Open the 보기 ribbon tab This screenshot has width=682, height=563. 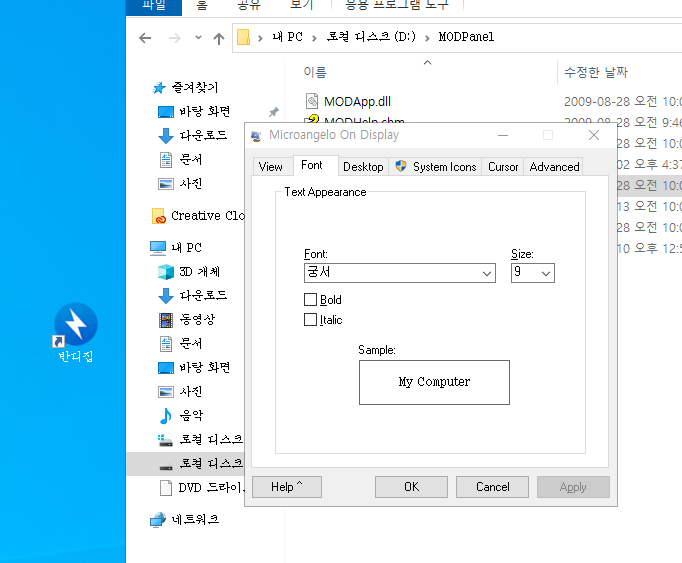[302, 5]
